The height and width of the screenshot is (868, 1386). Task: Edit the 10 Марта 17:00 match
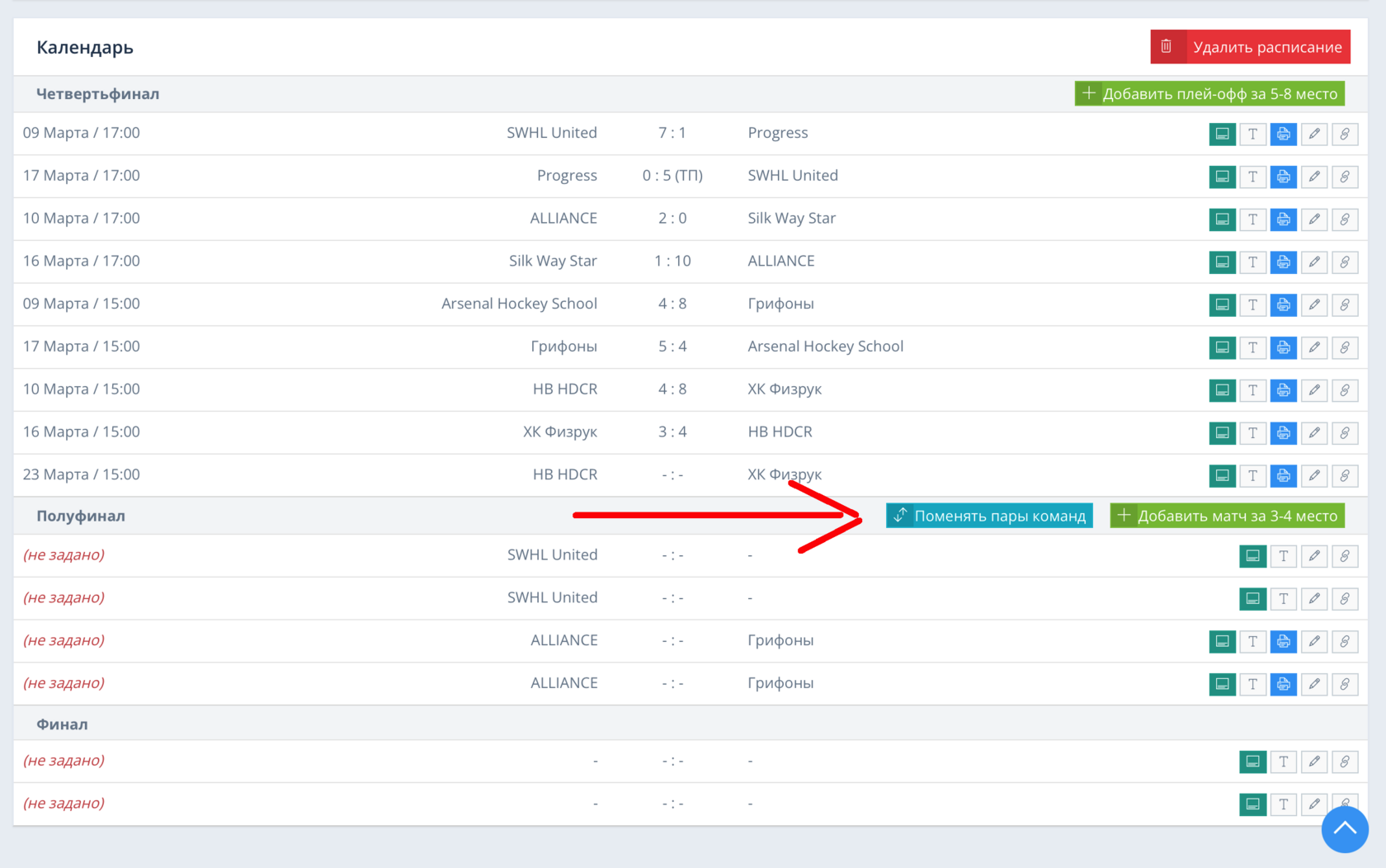pyautogui.click(x=1313, y=219)
